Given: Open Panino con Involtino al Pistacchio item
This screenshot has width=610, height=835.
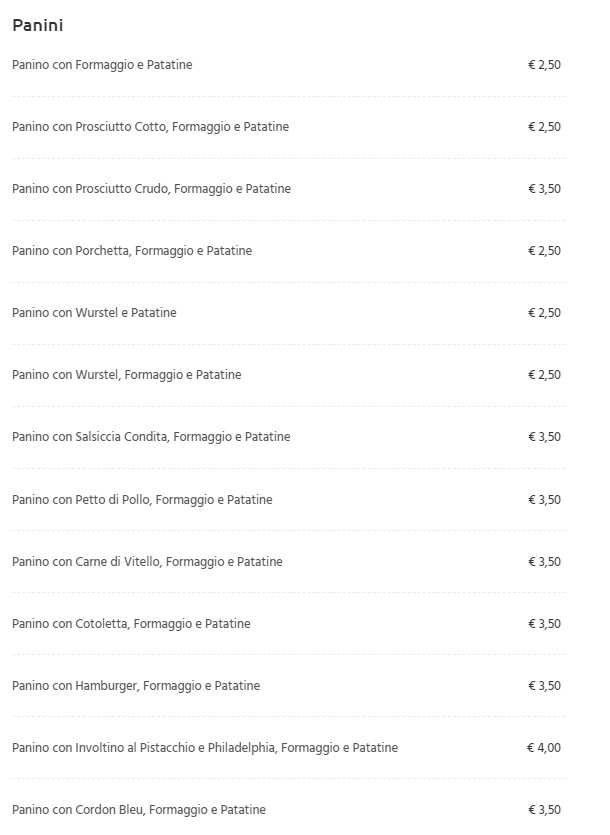Looking at the screenshot, I should (x=205, y=748).
